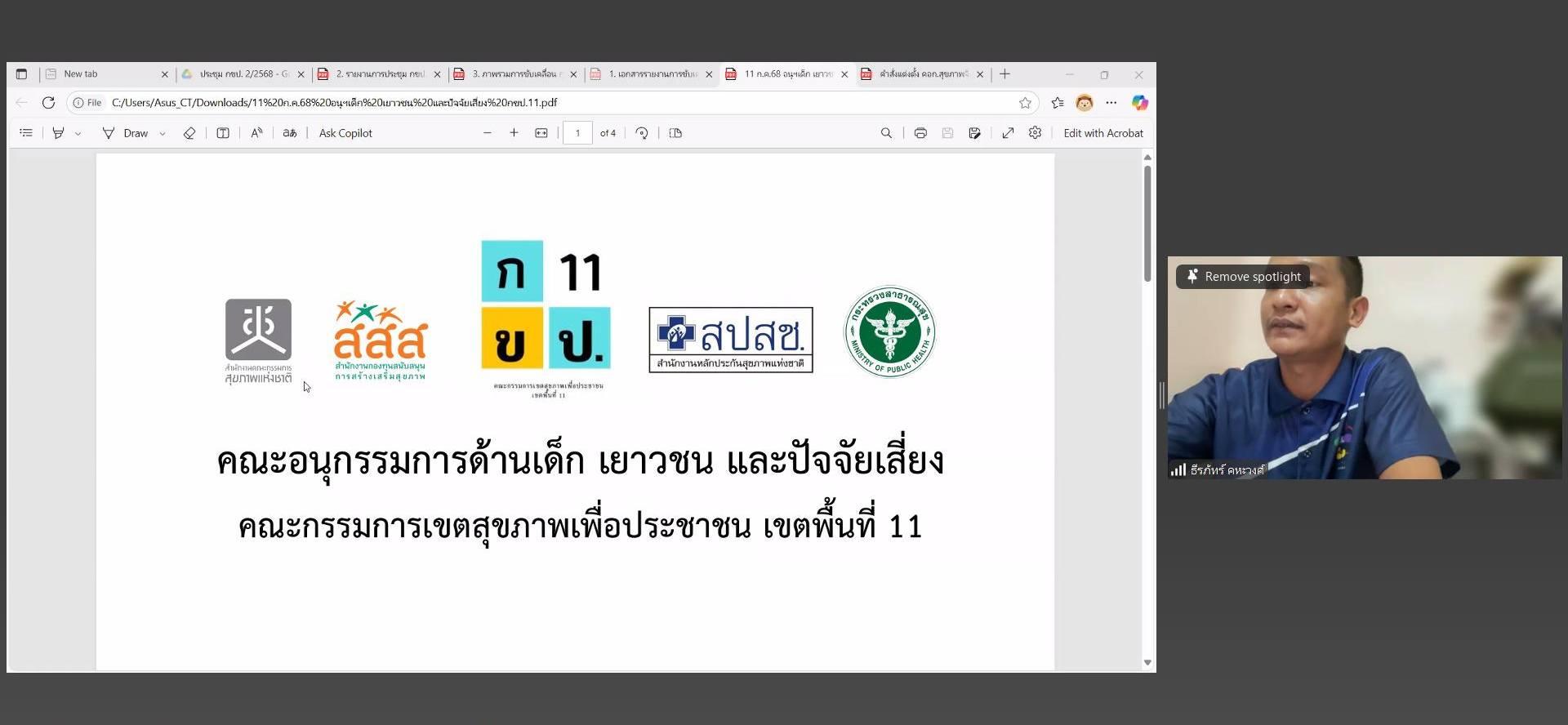Switch to the New tab tab
Screen dimensions: 1568x725
click(x=102, y=74)
